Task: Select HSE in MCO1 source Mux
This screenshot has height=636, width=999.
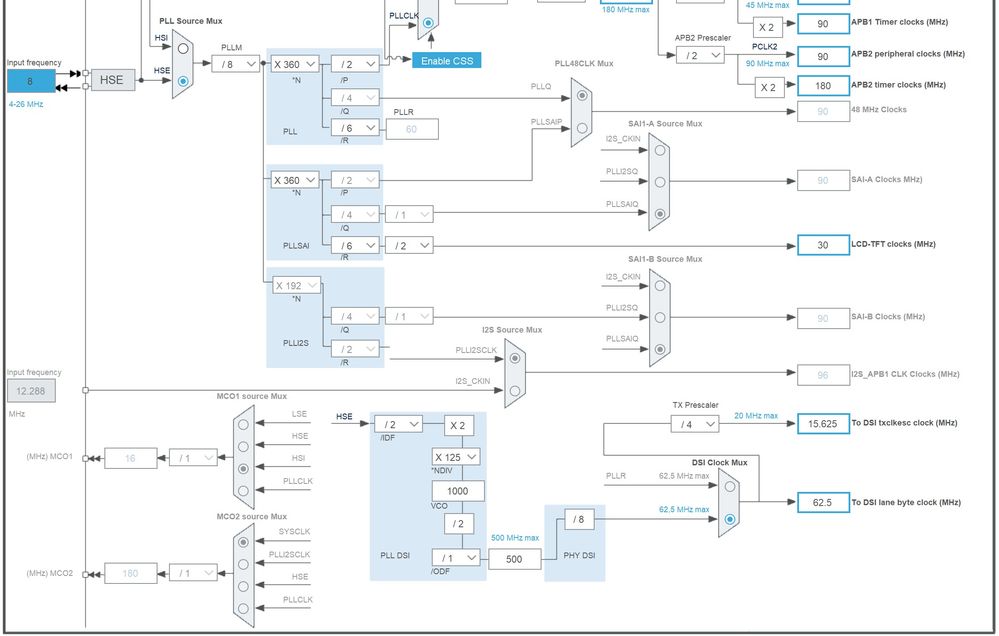Action: pyautogui.click(x=243, y=447)
